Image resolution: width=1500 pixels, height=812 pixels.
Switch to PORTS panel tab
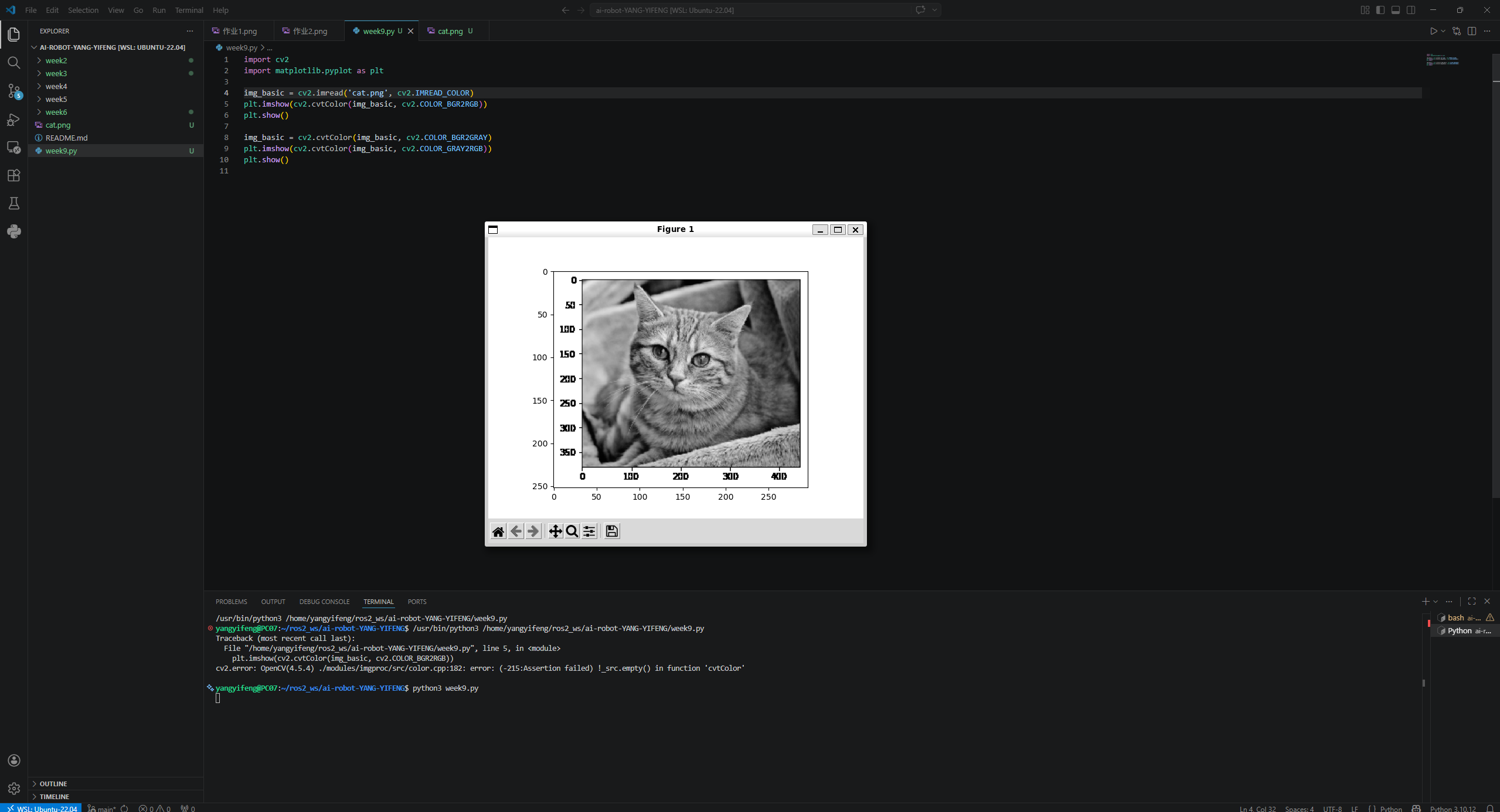tap(417, 602)
